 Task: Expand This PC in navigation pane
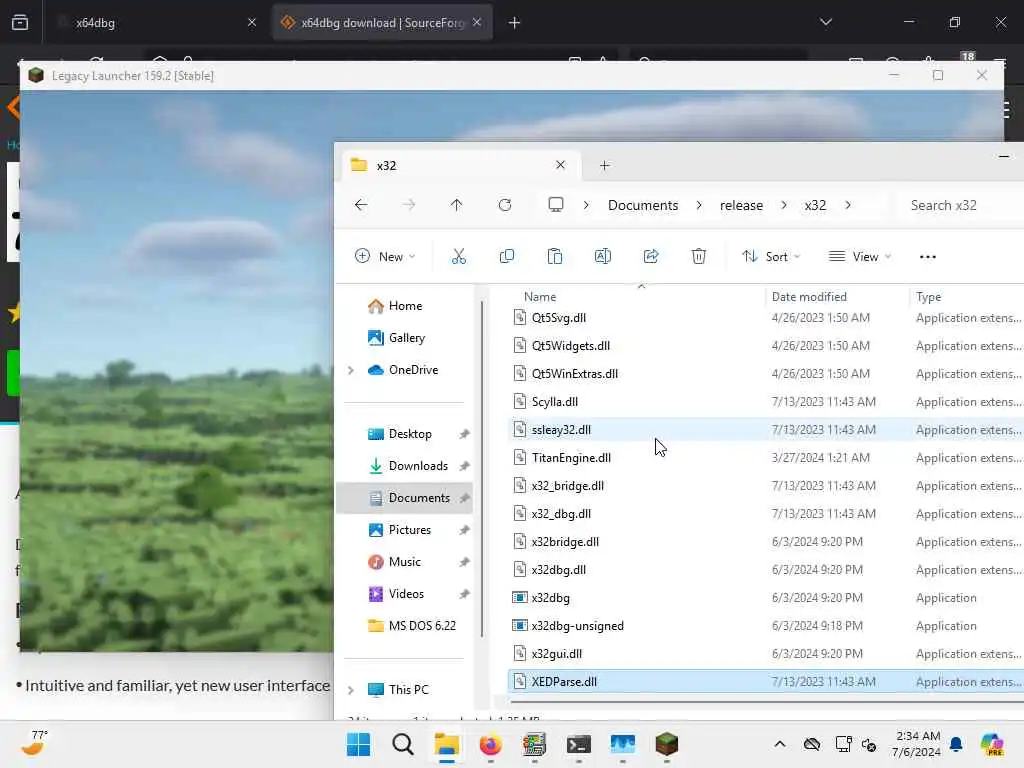point(351,690)
